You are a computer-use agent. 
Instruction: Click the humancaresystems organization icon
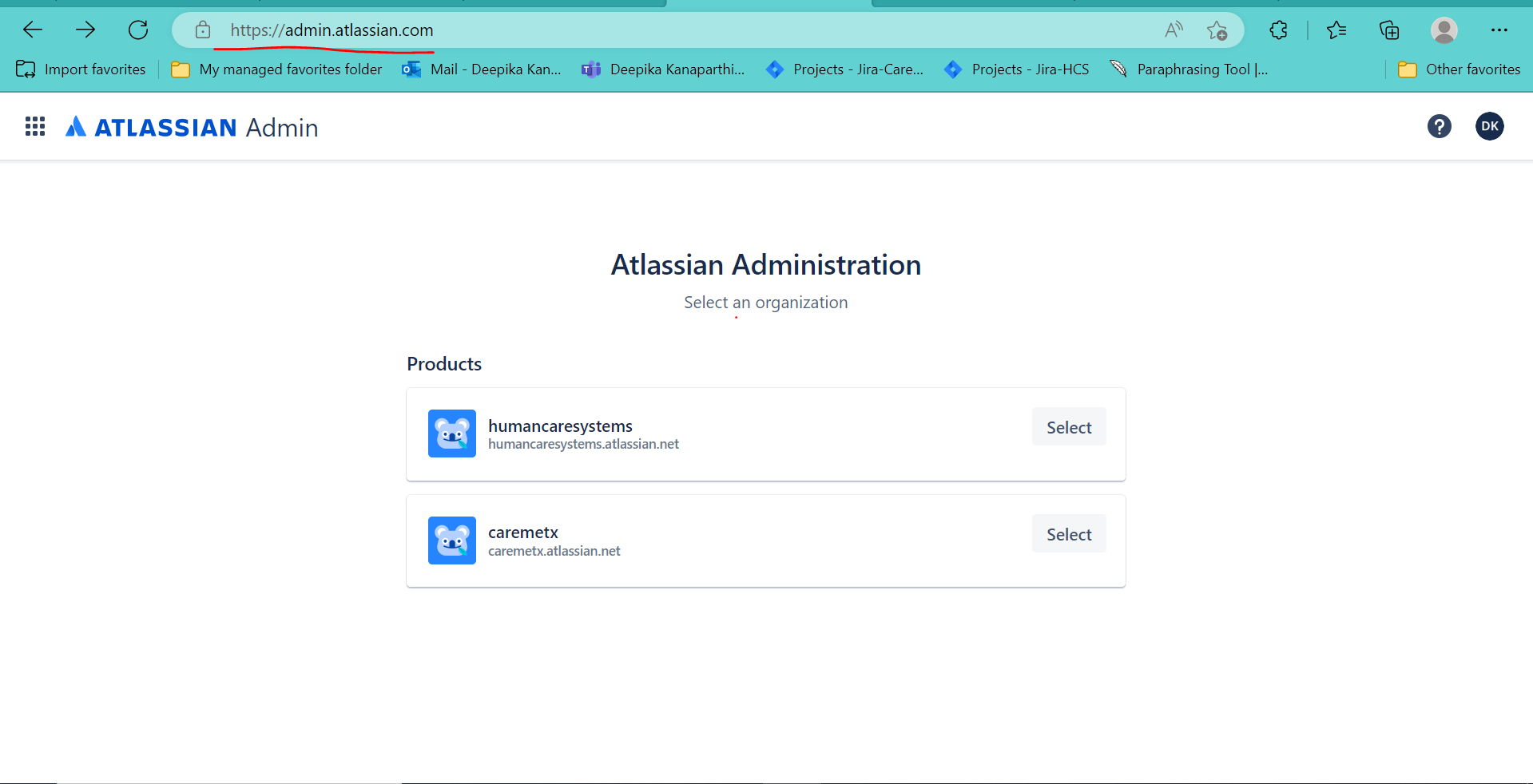coord(451,434)
